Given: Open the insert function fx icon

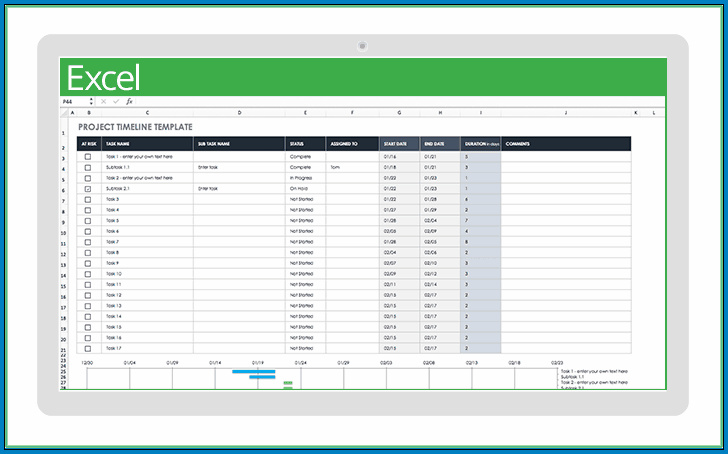Looking at the screenshot, I should coord(129,101).
